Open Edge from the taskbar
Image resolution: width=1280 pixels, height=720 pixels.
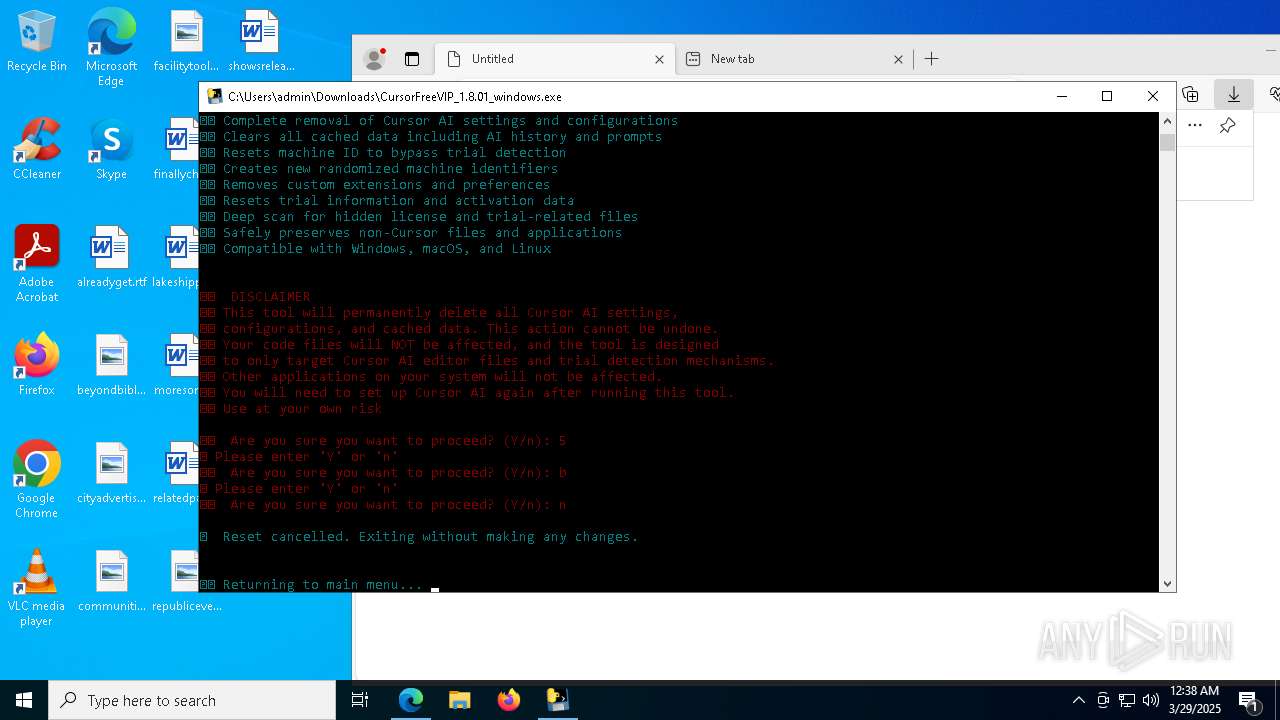tap(411, 700)
